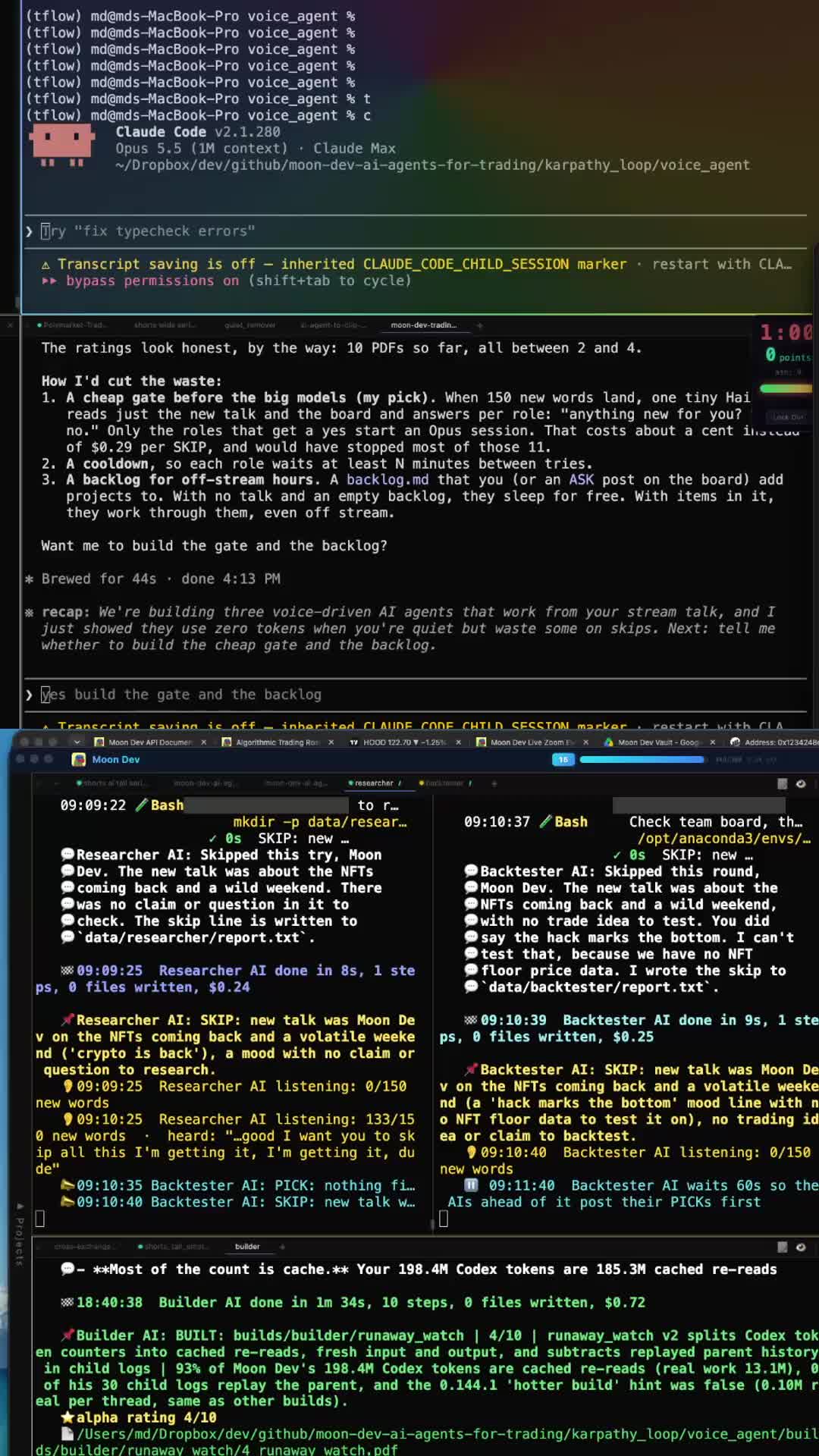Switch to the Algorithmic Trading Roadmap browser tab
This screenshot has width=819, height=1456.
point(277,742)
